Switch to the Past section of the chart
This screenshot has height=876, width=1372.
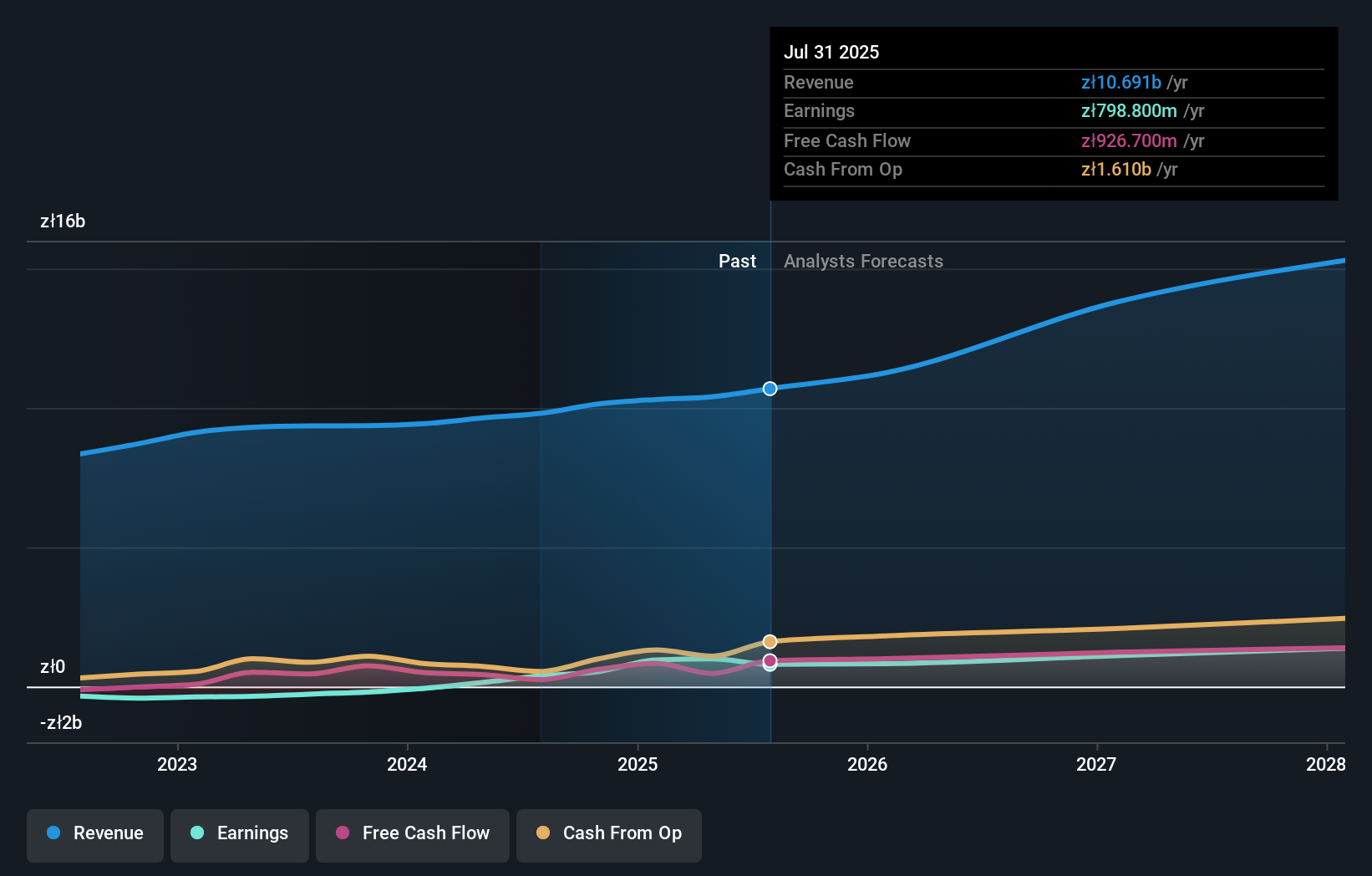point(737,261)
